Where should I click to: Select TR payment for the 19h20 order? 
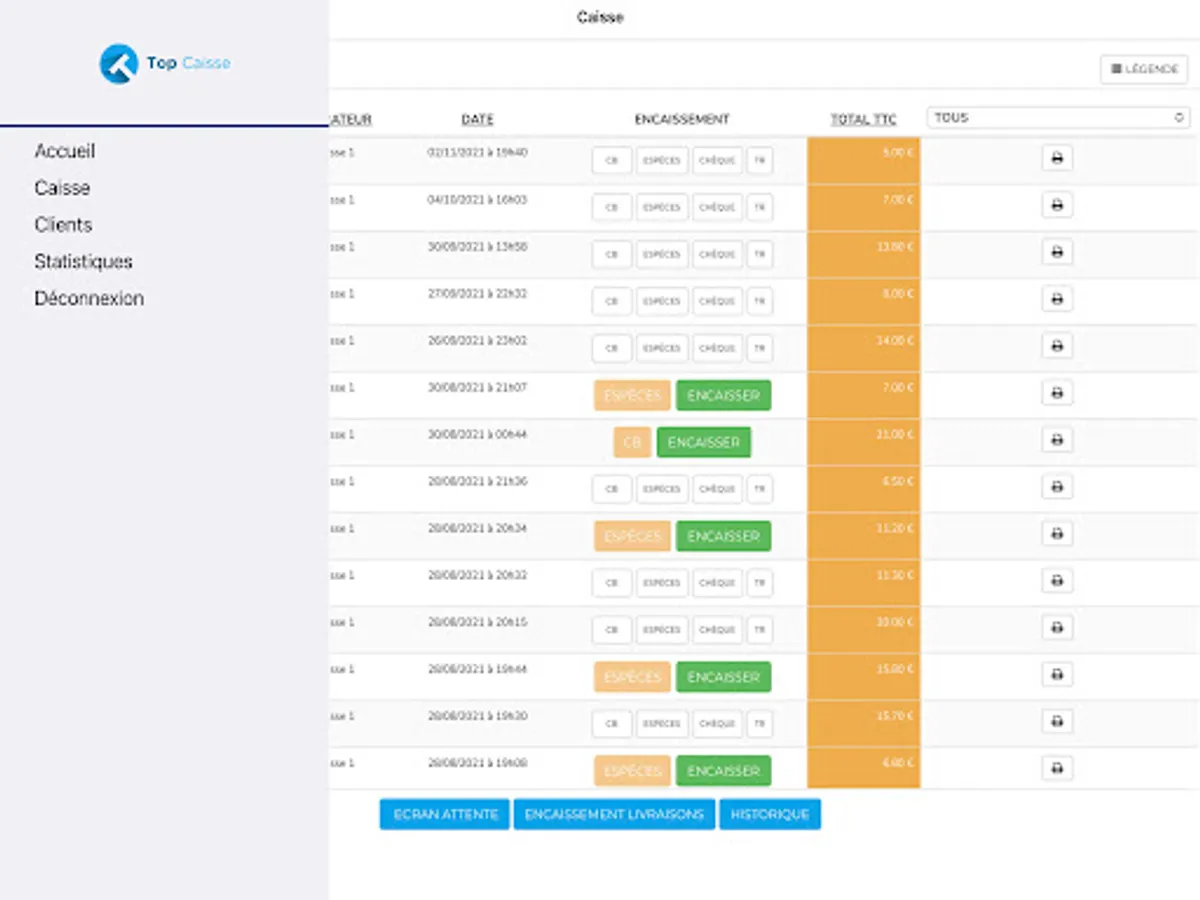point(760,725)
